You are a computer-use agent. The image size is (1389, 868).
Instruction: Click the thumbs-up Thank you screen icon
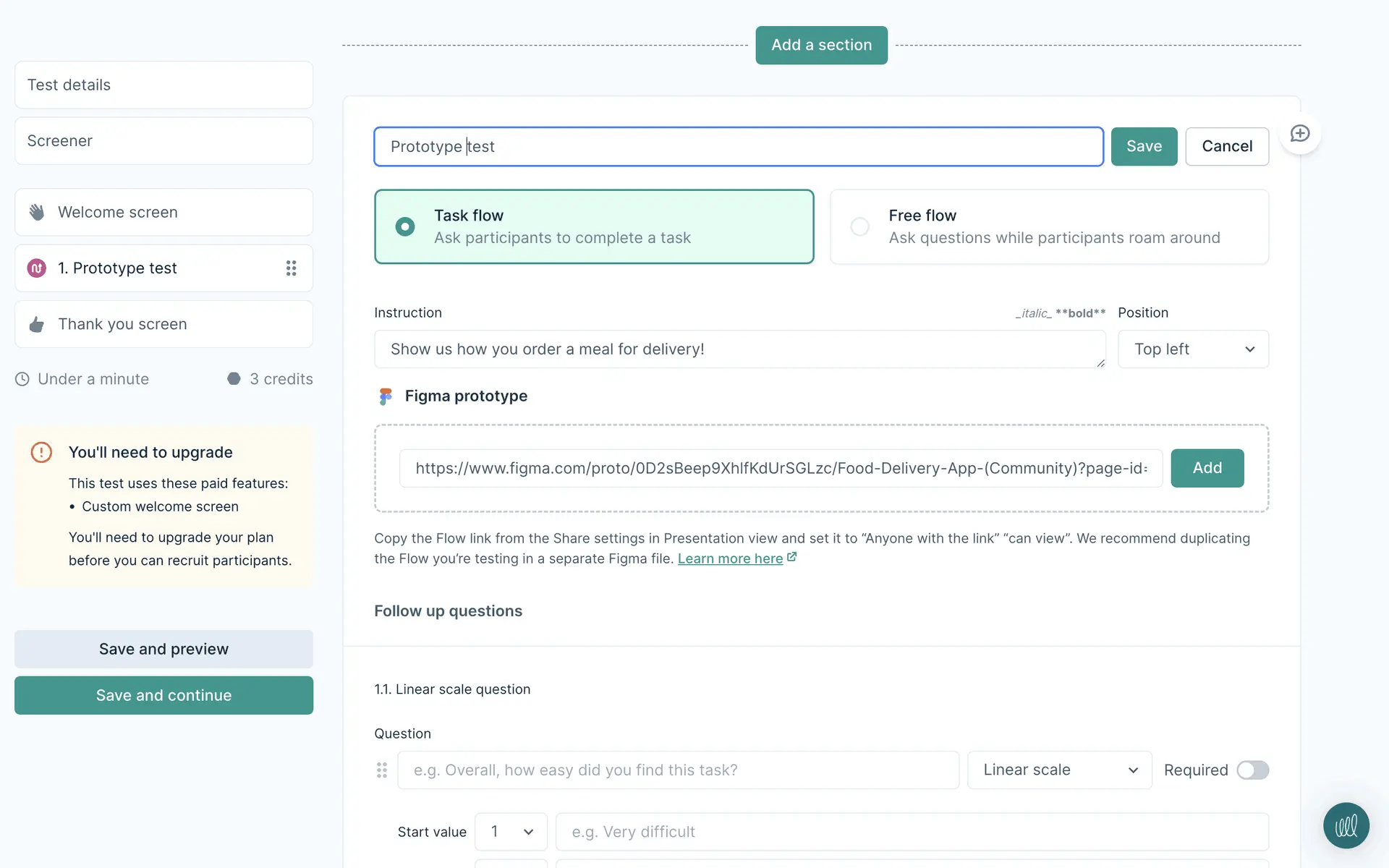coord(37,325)
